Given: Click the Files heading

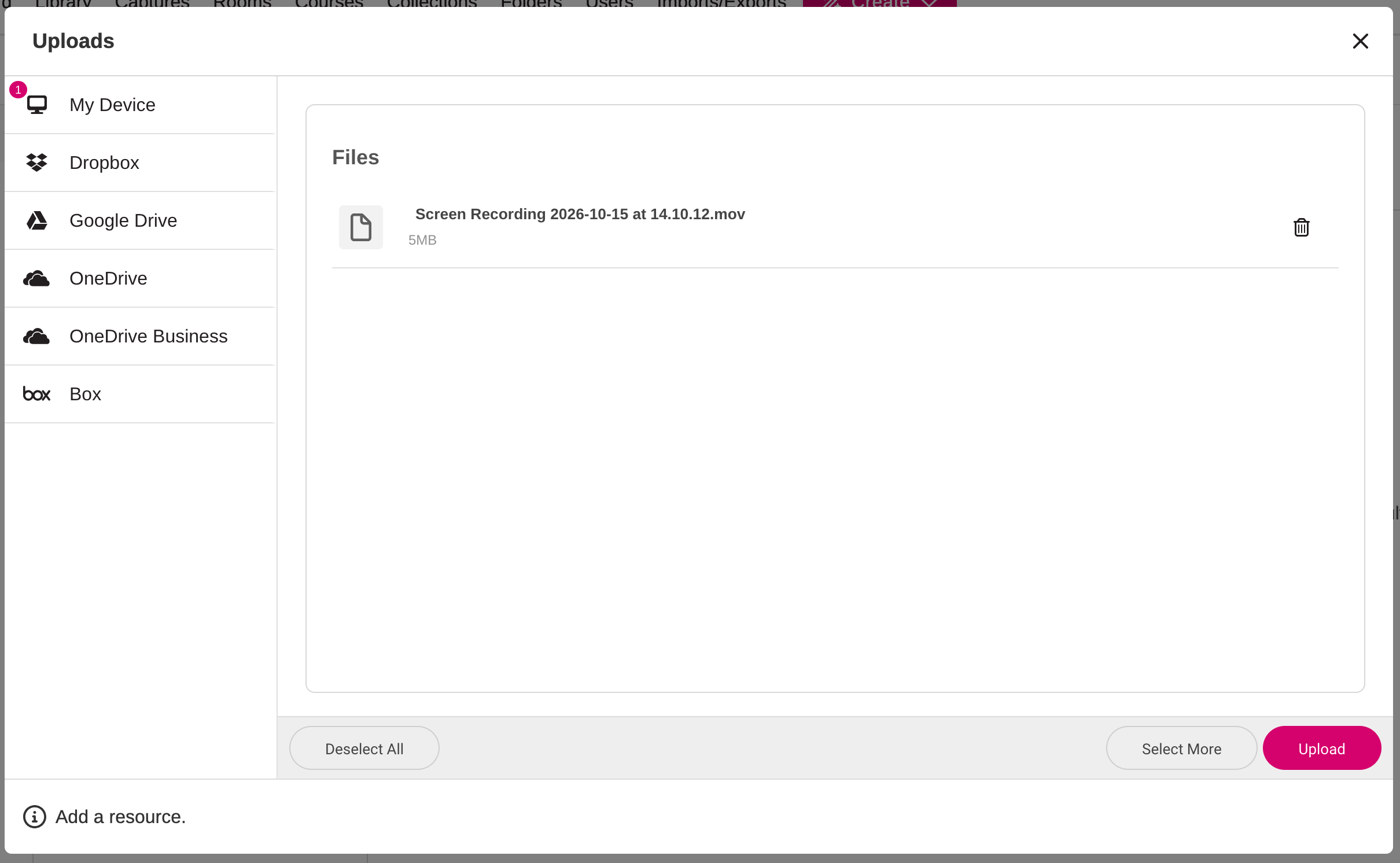Looking at the screenshot, I should click(356, 157).
